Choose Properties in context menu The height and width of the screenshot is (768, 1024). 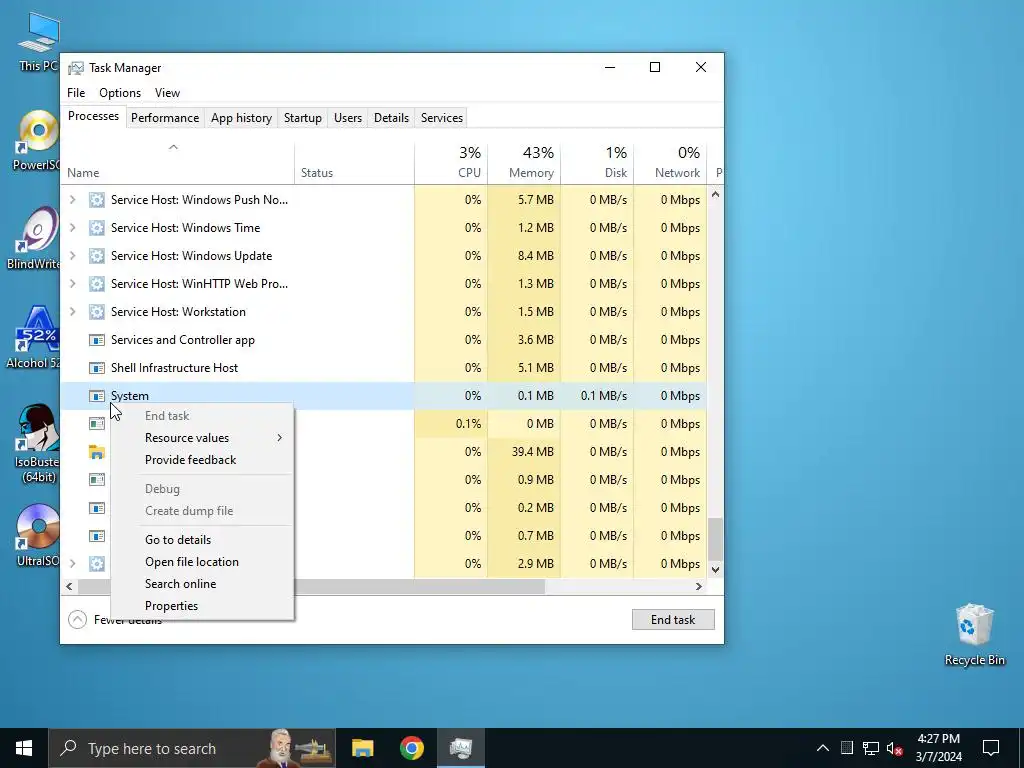pyautogui.click(x=202, y=606)
